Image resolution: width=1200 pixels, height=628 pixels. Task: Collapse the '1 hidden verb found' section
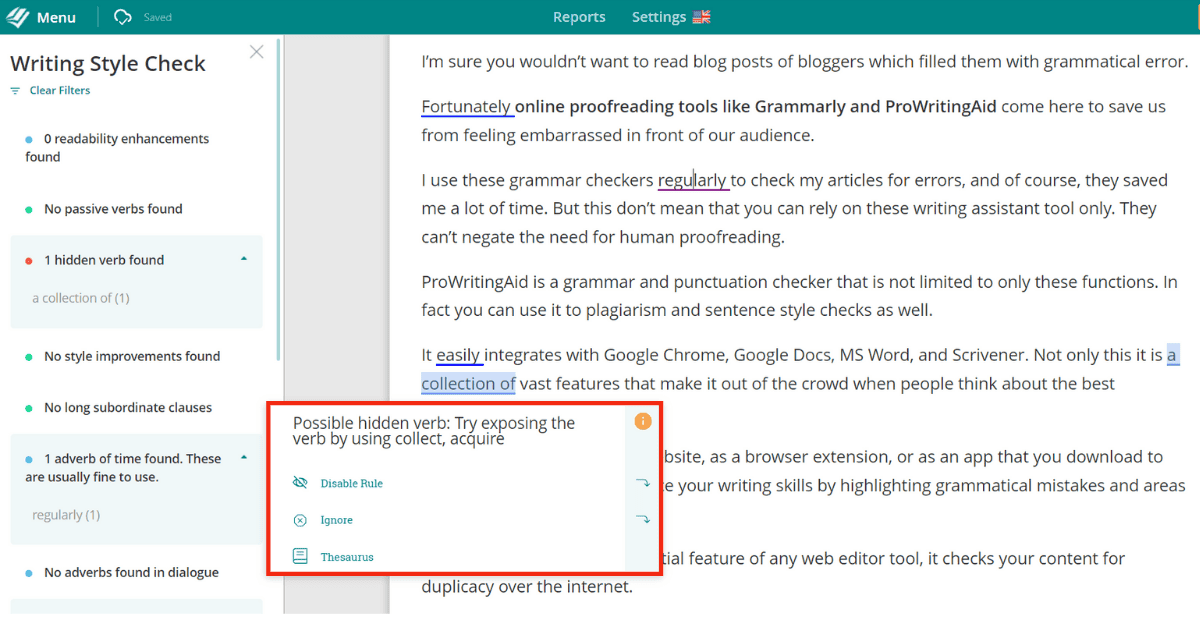(x=244, y=260)
